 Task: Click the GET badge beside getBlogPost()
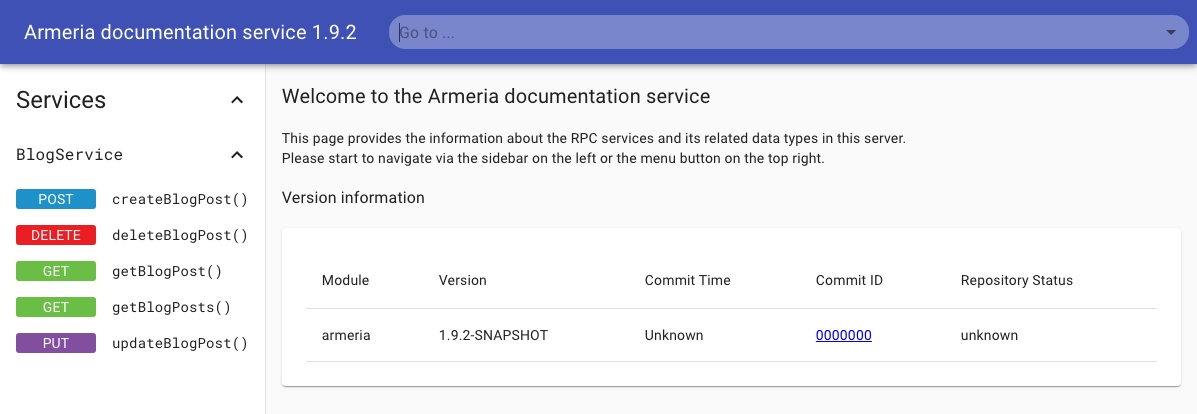(56, 271)
